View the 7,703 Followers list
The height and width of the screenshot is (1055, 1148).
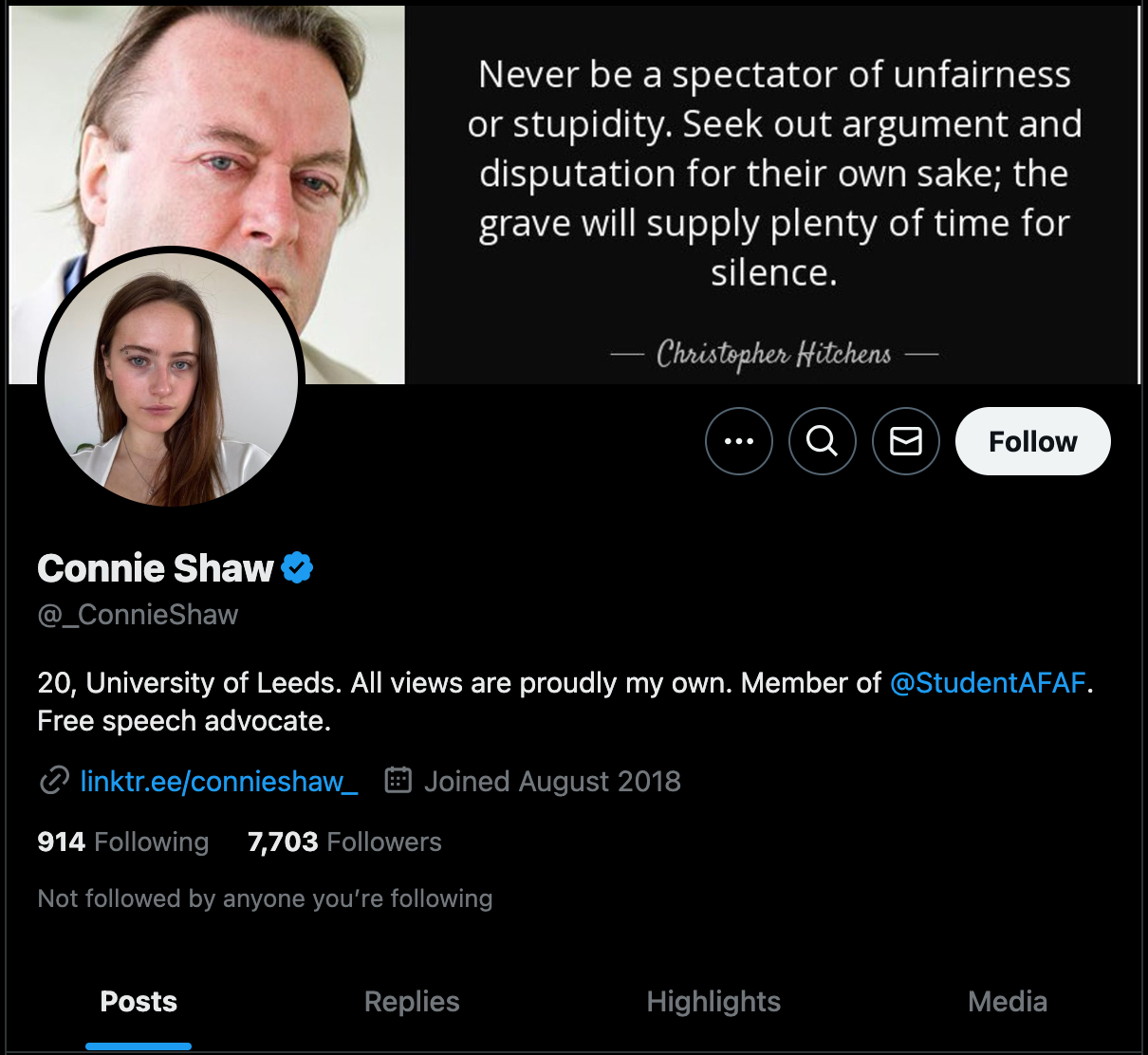[344, 842]
